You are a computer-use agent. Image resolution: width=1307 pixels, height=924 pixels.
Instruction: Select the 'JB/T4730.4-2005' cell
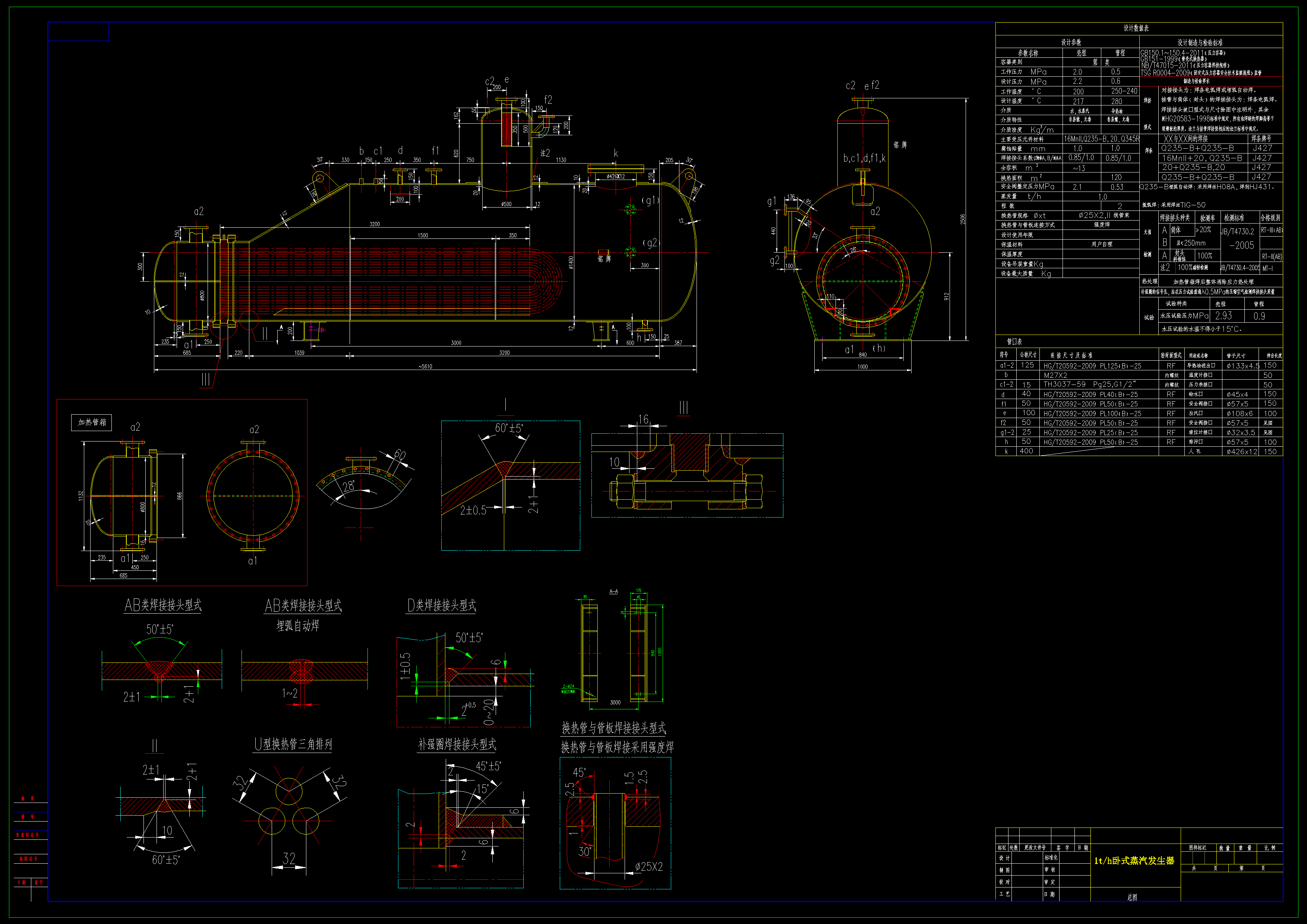click(x=1240, y=268)
